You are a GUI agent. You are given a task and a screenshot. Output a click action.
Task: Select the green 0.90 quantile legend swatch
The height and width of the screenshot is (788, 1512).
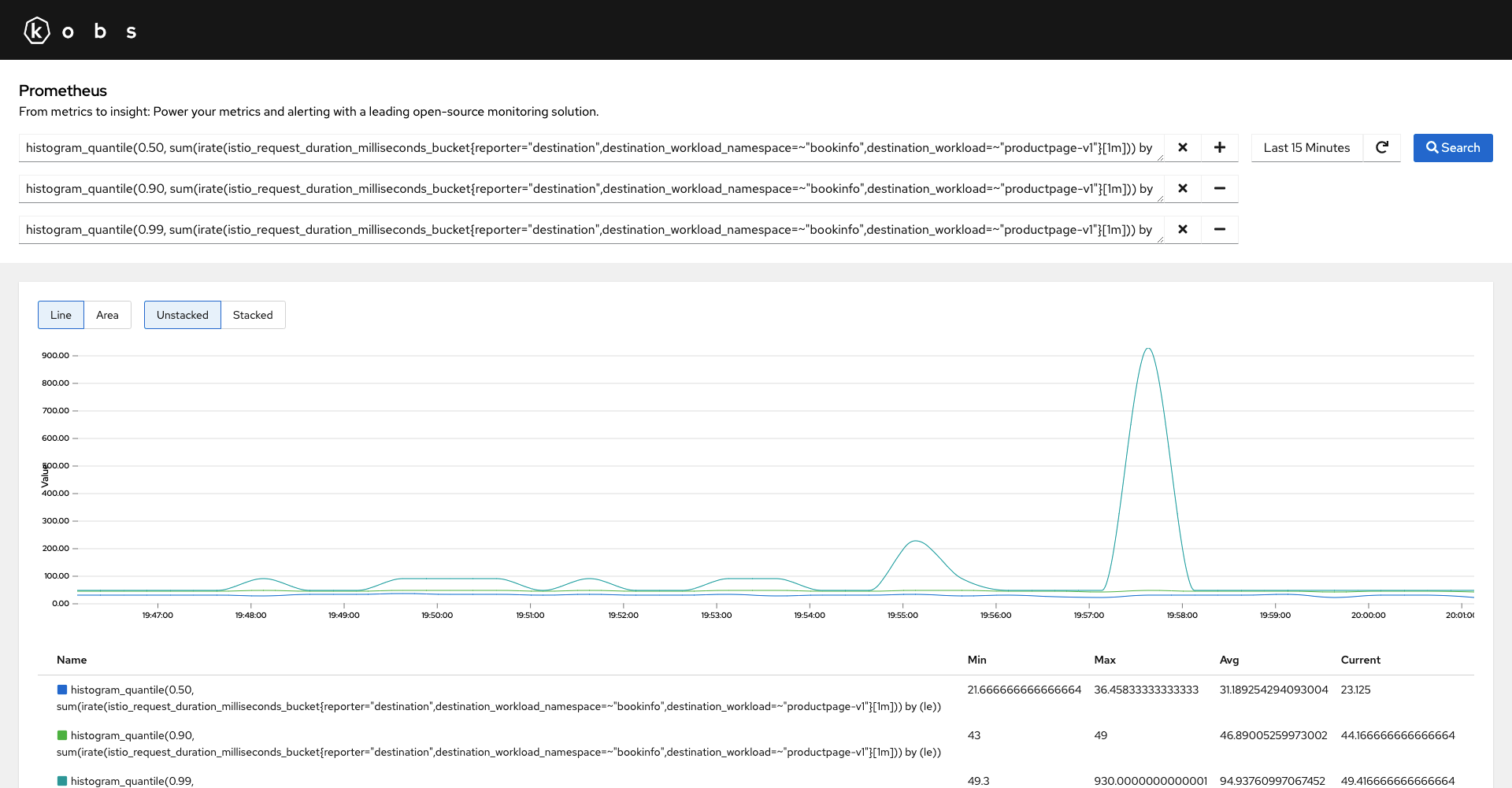click(x=62, y=735)
